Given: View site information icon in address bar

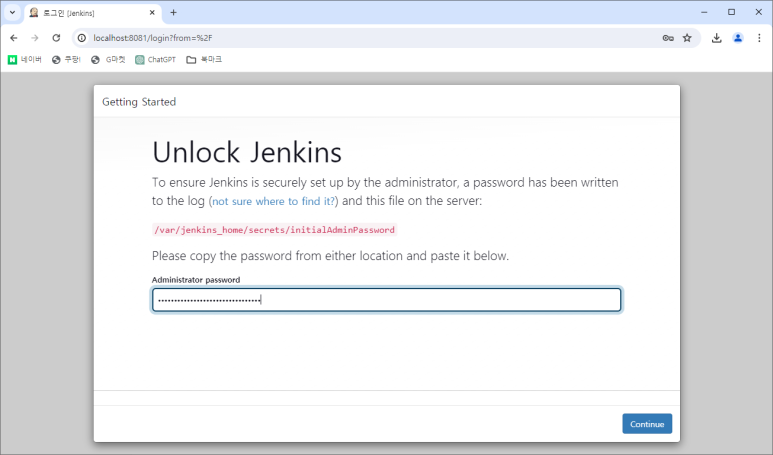Looking at the screenshot, I should (x=82, y=38).
